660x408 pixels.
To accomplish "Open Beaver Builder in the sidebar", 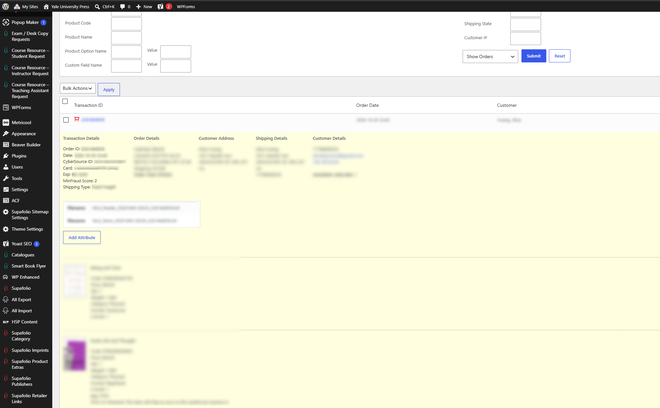I will [26, 144].
